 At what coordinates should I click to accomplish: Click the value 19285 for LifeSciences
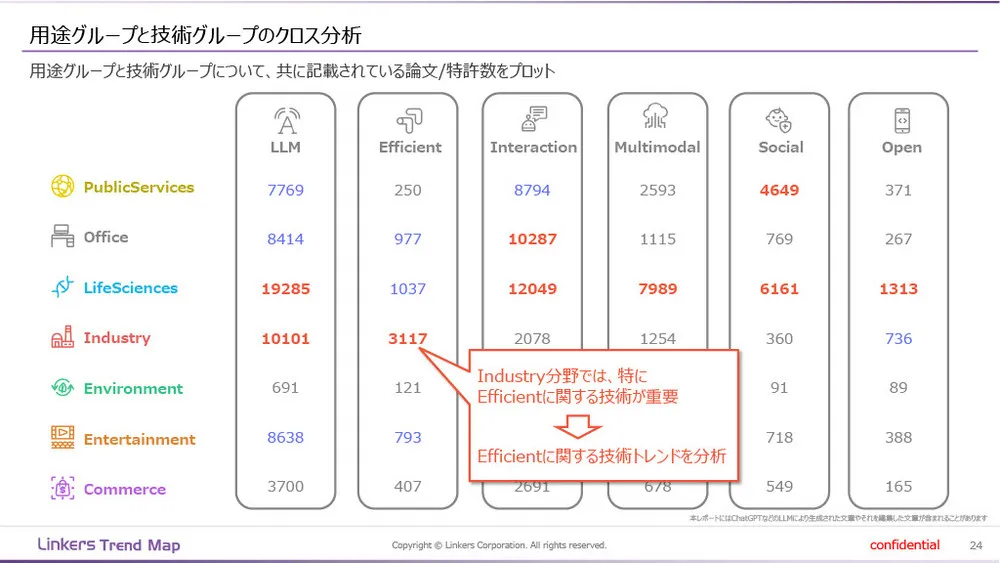tap(286, 289)
